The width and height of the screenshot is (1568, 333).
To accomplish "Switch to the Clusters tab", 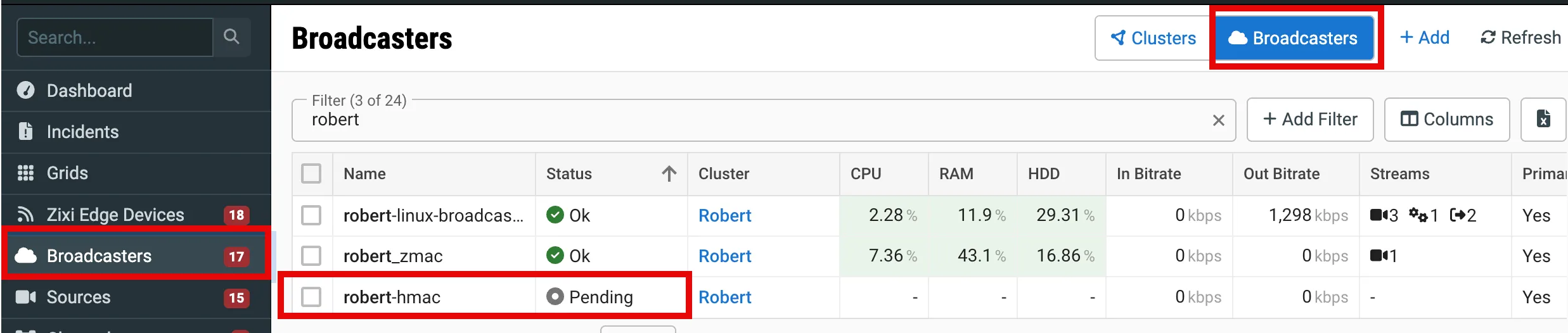I will tap(1154, 38).
